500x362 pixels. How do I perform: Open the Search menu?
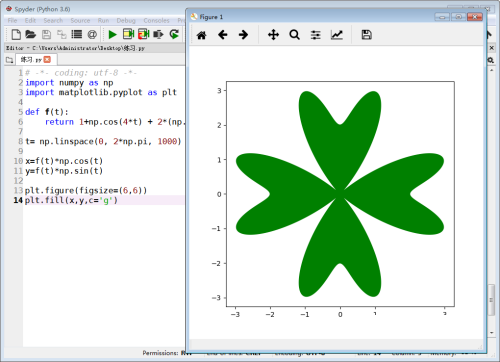(x=53, y=21)
